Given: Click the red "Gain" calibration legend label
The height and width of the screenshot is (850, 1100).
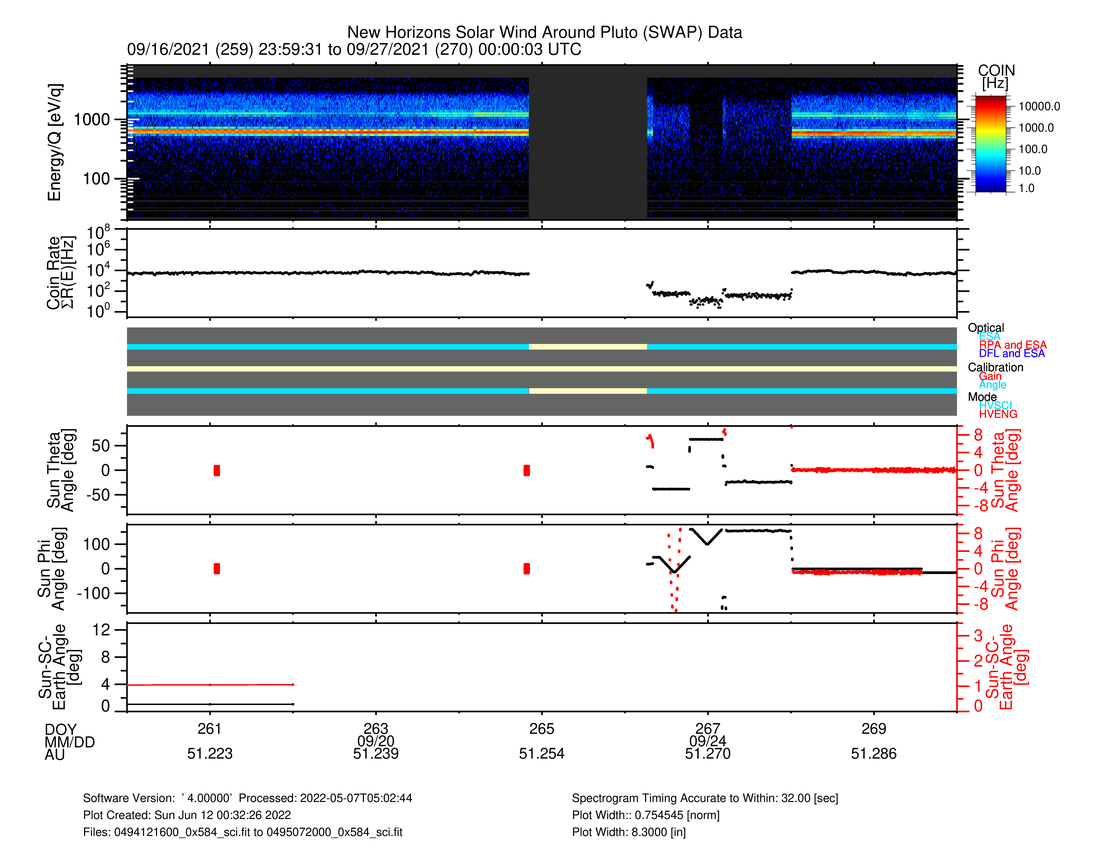Looking at the screenshot, I should point(994,376).
